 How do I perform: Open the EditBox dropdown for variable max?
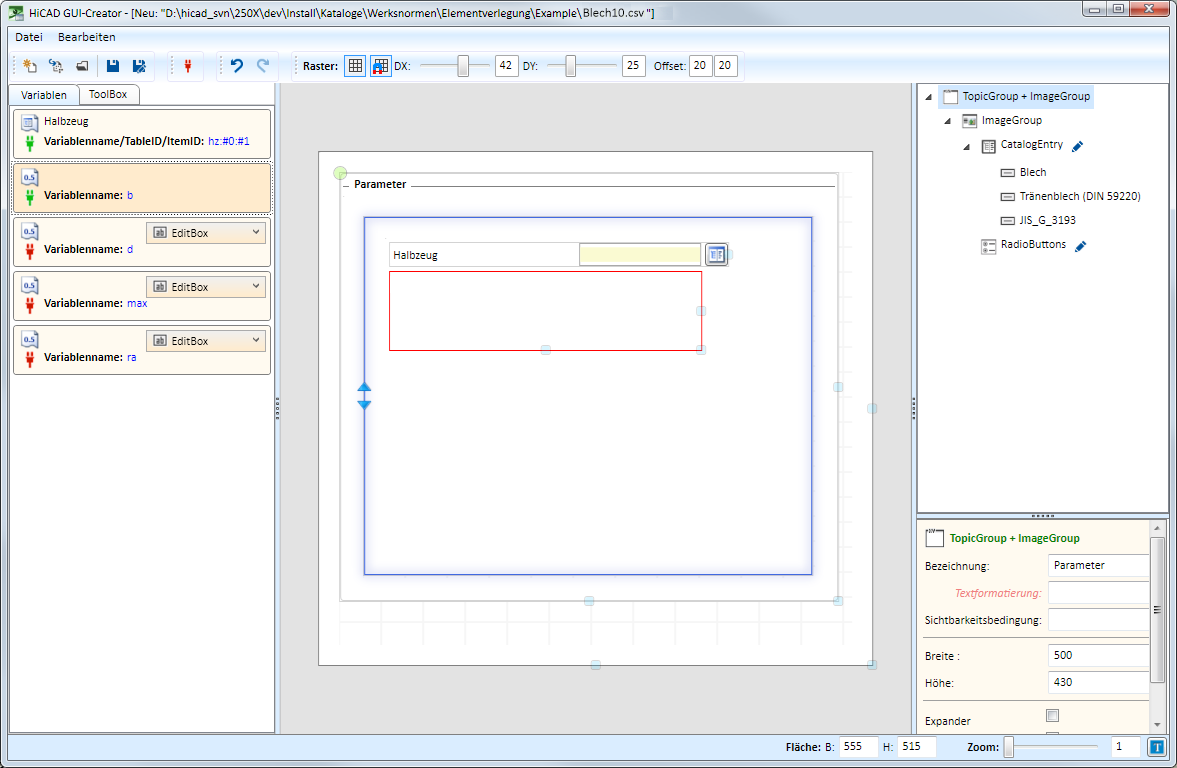pyautogui.click(x=206, y=287)
